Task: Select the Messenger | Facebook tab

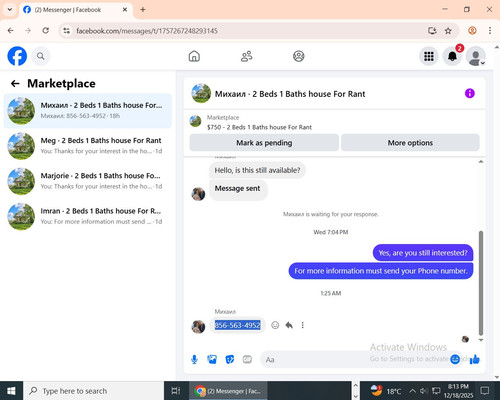Action: [75, 10]
